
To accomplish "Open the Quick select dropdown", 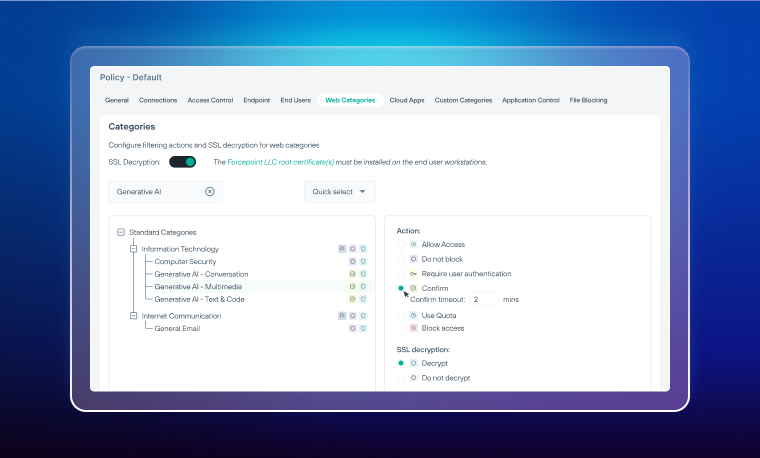I will [339, 191].
